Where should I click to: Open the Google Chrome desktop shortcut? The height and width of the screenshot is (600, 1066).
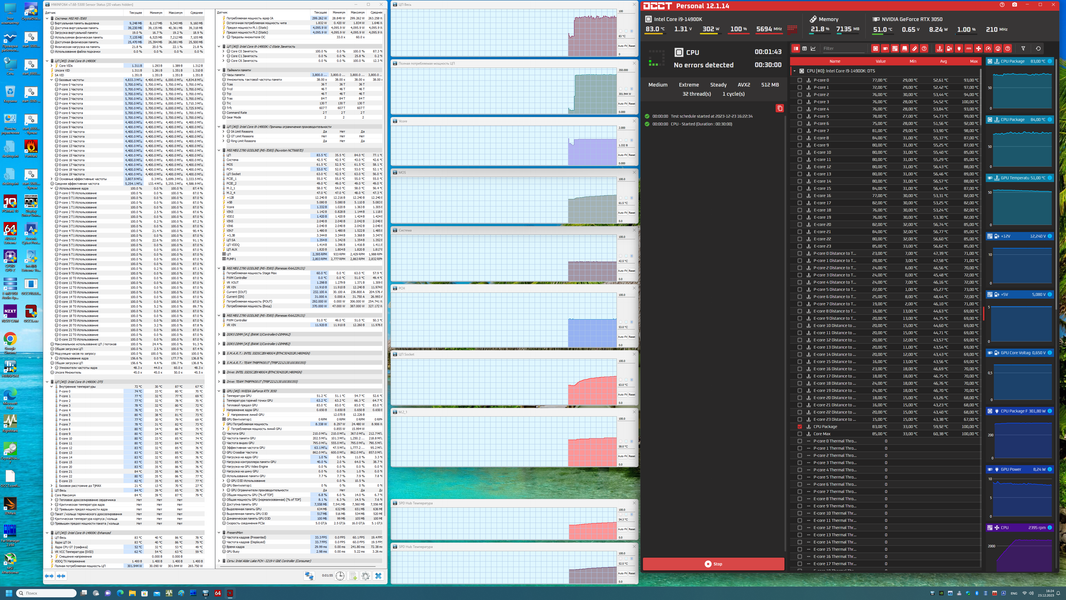[10, 341]
